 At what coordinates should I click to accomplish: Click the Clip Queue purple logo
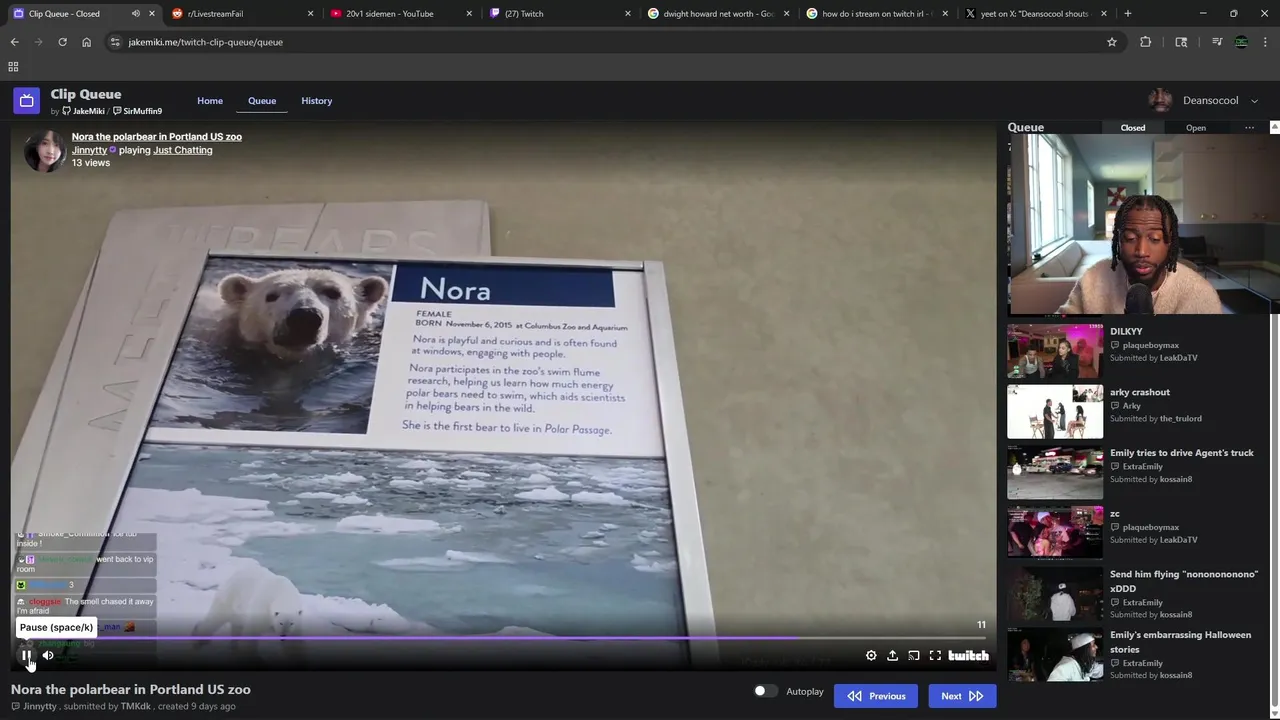[x=27, y=101]
